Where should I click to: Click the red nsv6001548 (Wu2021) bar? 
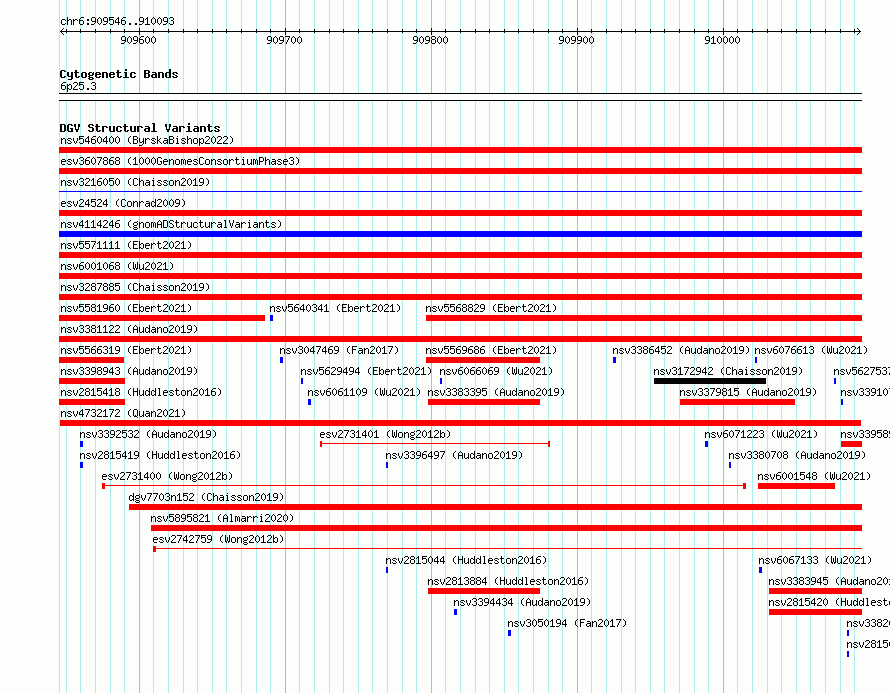tap(796, 486)
